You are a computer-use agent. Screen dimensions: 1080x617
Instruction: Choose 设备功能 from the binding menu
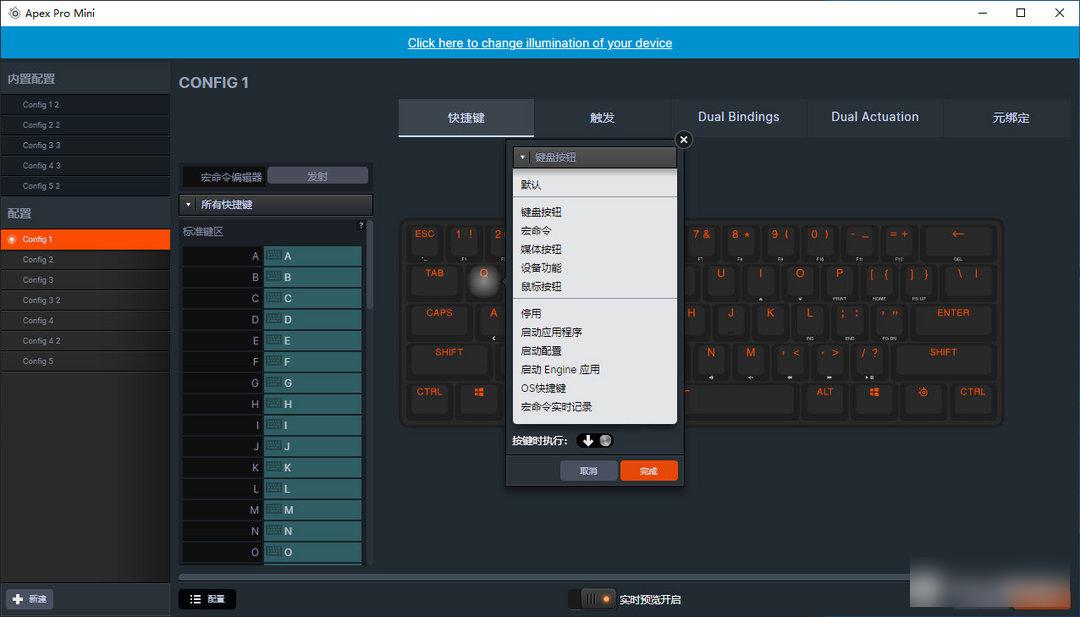(595, 268)
